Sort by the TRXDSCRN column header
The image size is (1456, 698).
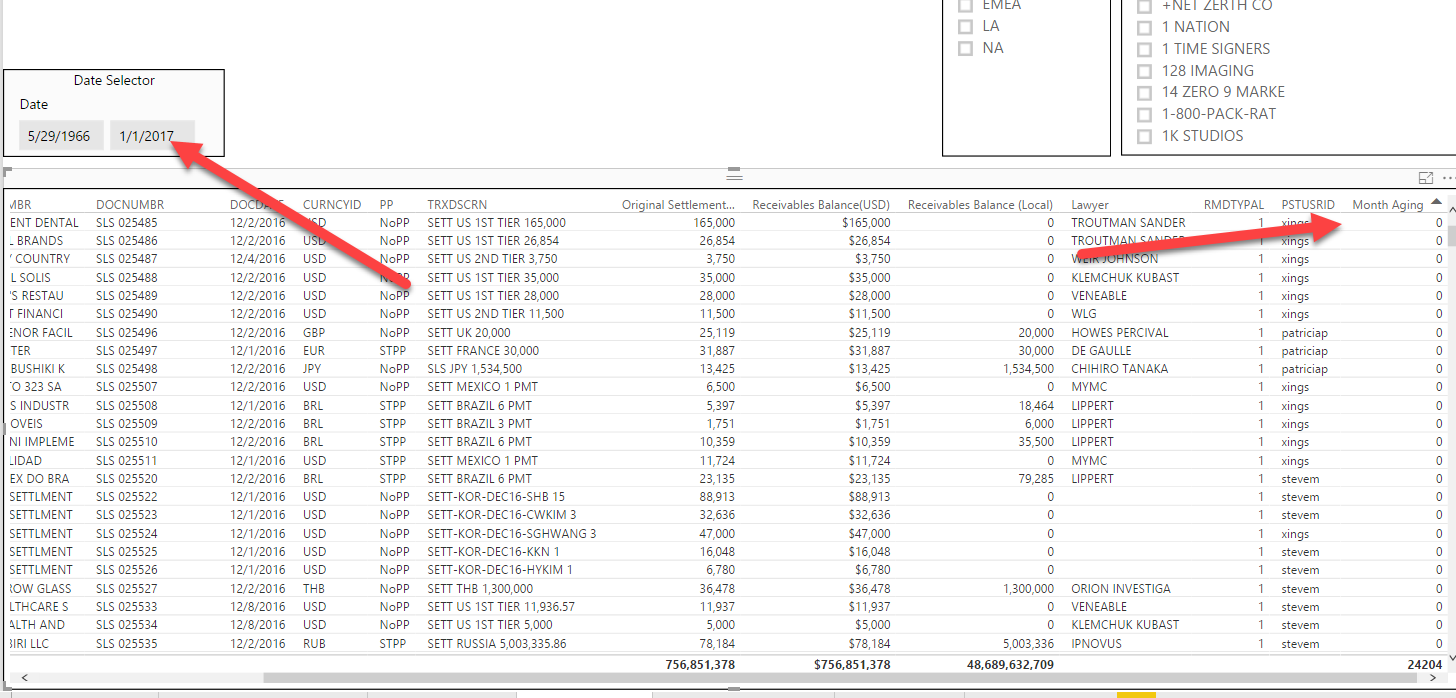[457, 204]
